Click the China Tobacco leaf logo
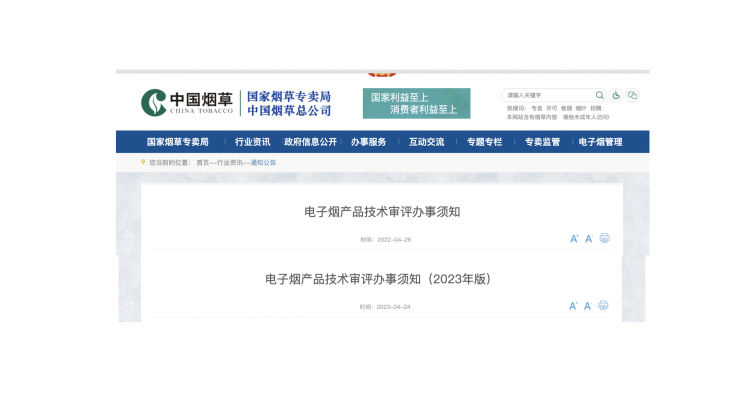This screenshot has width=750, height=414. [154, 102]
